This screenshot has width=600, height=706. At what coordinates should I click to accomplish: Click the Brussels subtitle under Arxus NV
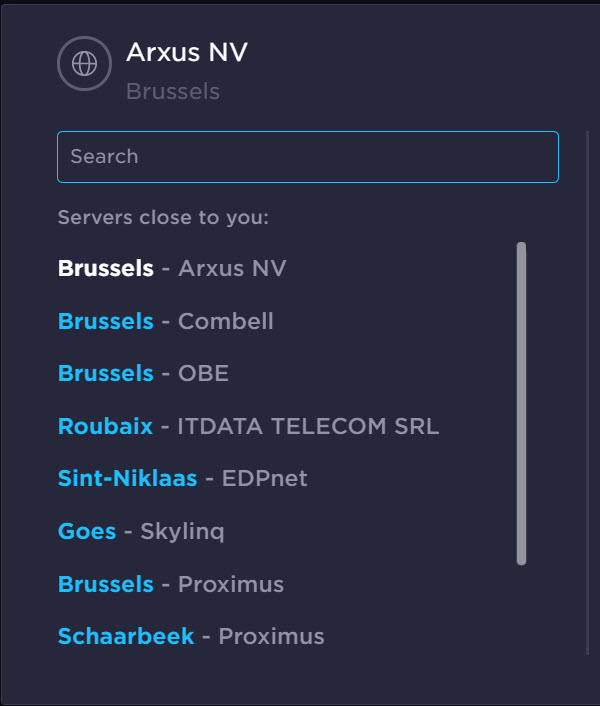coord(173,92)
